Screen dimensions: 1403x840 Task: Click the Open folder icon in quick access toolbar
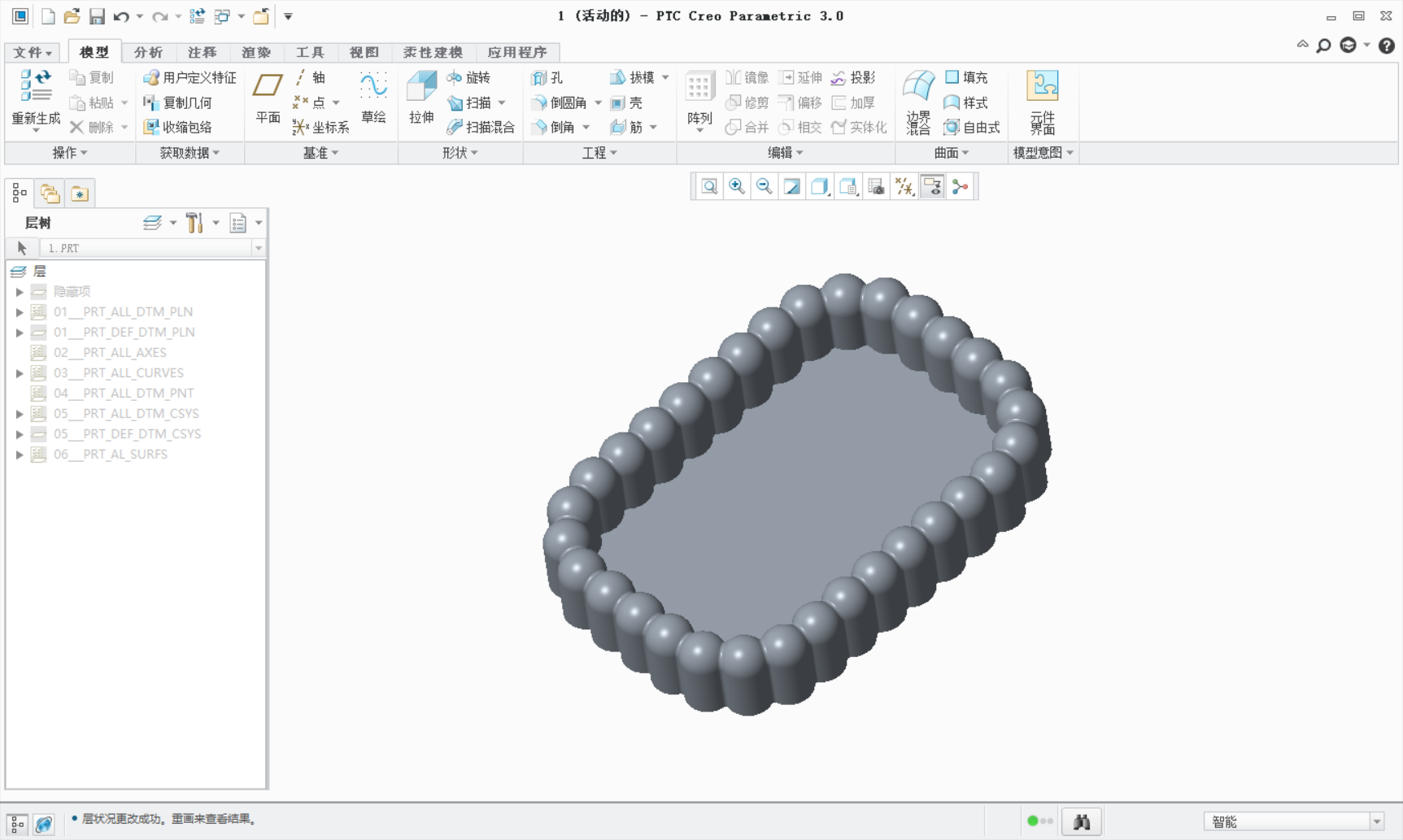point(72,16)
